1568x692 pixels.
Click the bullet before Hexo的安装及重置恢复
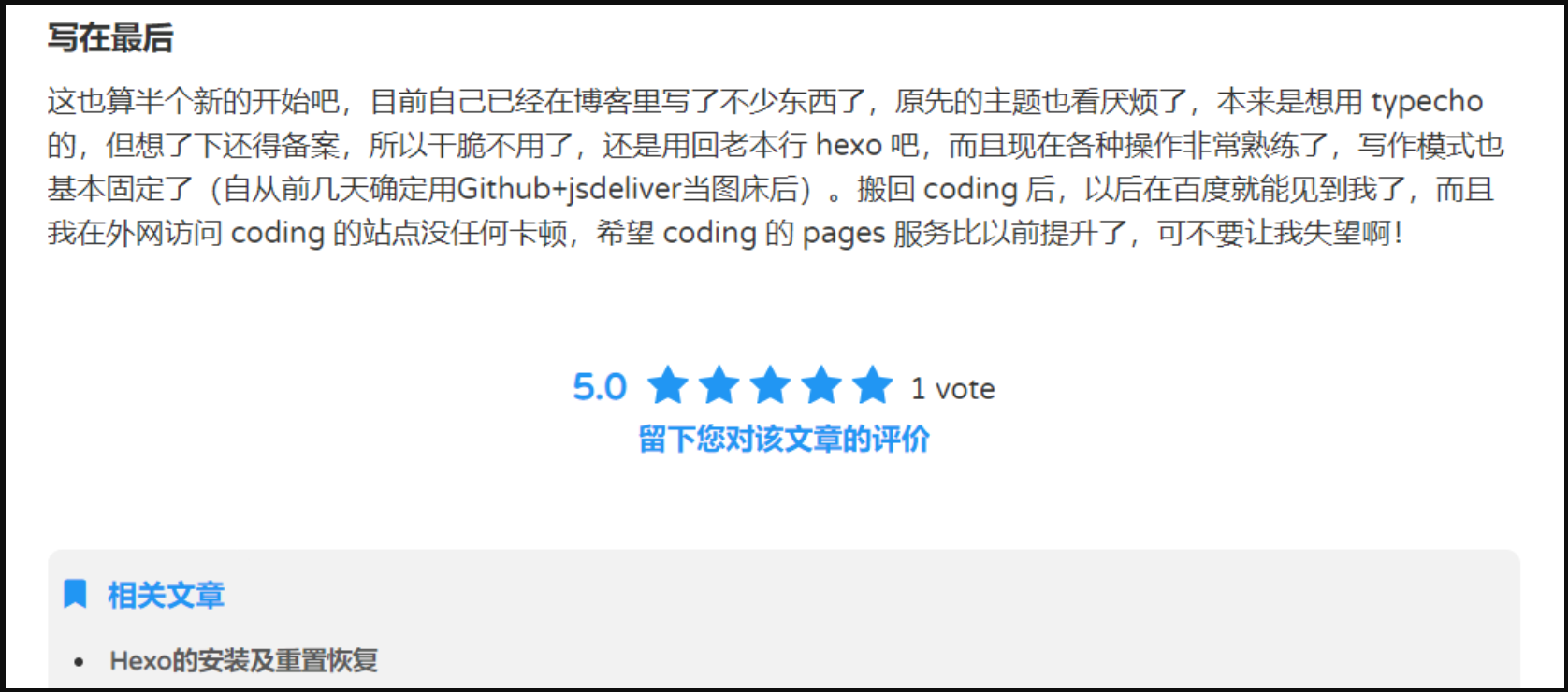[79, 662]
